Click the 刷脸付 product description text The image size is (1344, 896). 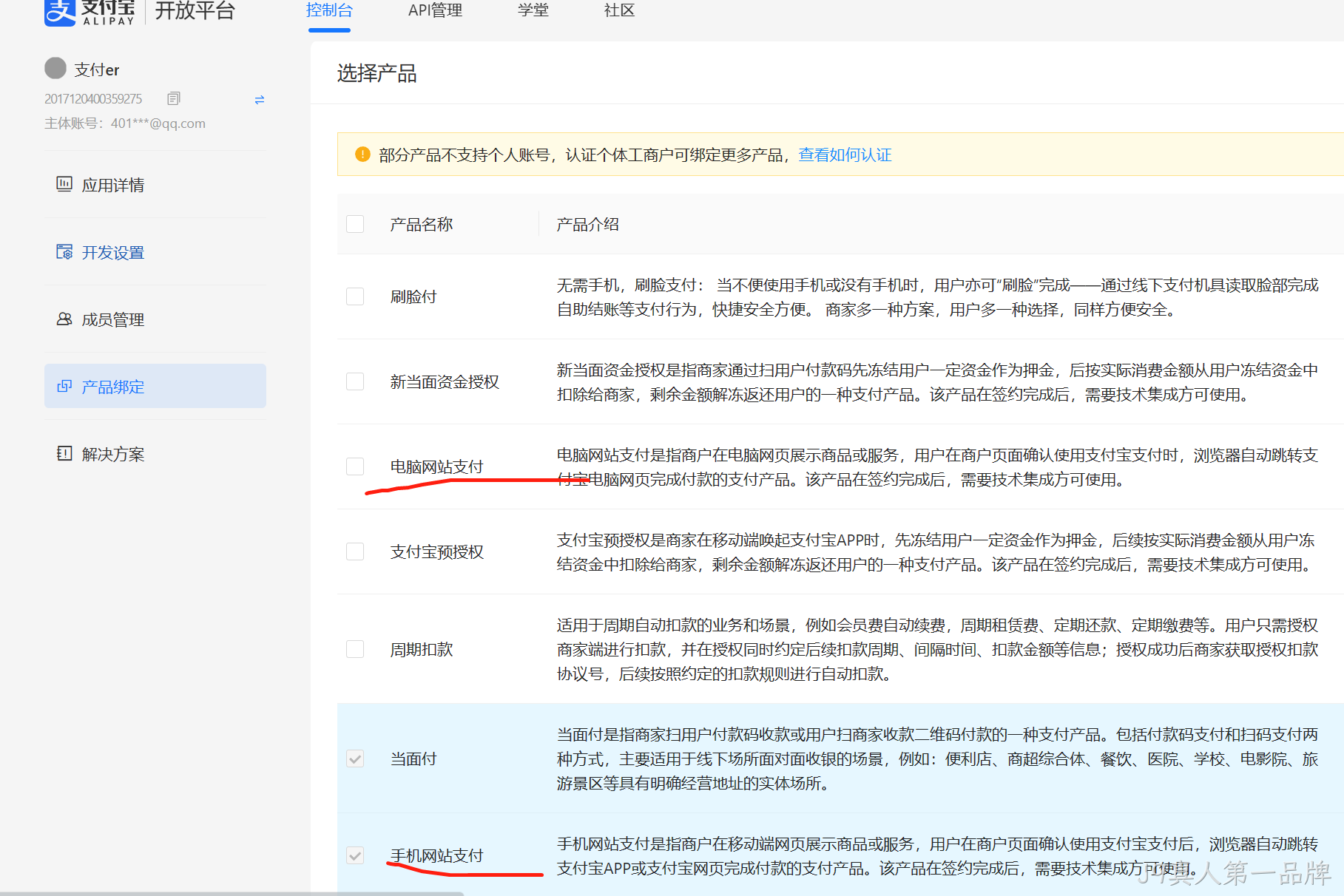point(937,297)
